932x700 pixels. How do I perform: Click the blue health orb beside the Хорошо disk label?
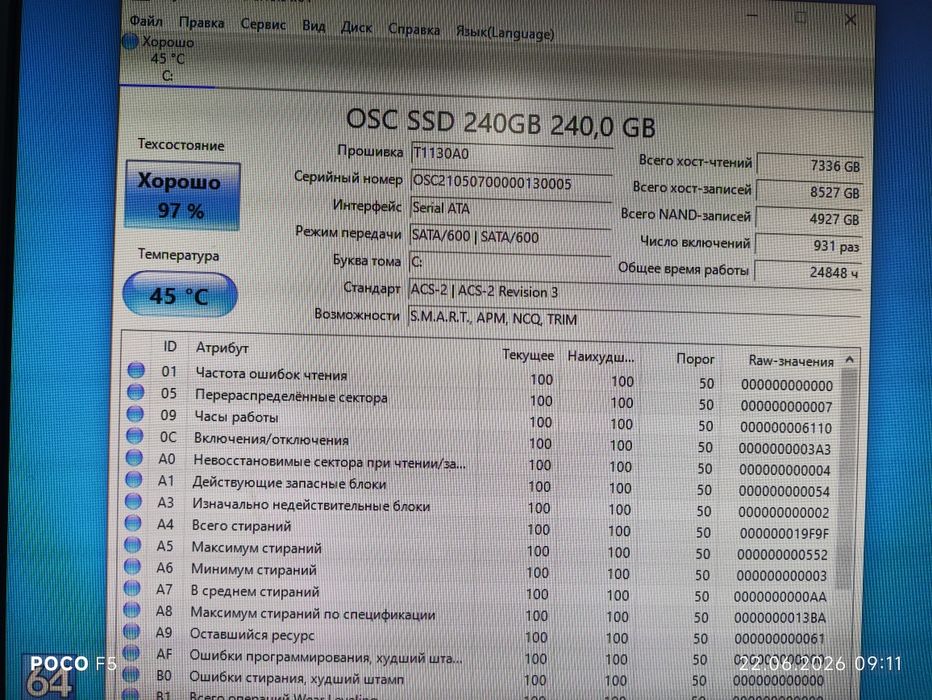coord(130,42)
